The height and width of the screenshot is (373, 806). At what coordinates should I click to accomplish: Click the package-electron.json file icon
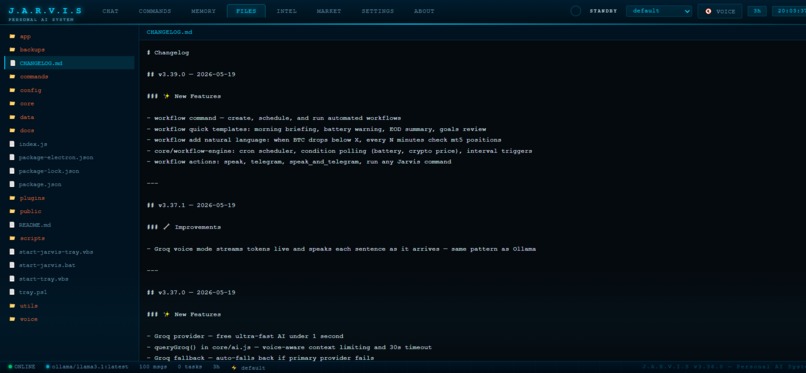tap(12, 157)
